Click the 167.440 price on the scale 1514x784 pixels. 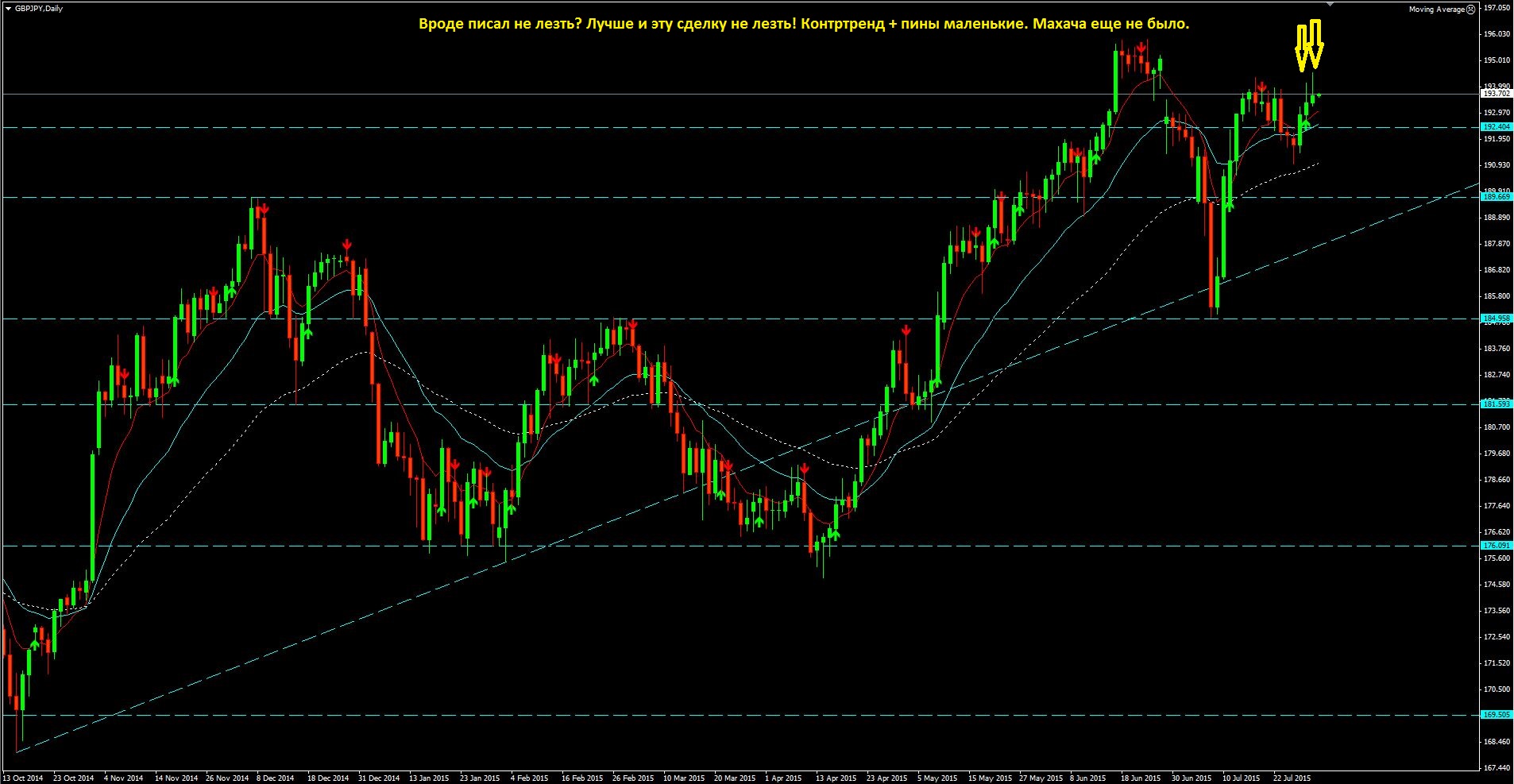tap(1497, 768)
